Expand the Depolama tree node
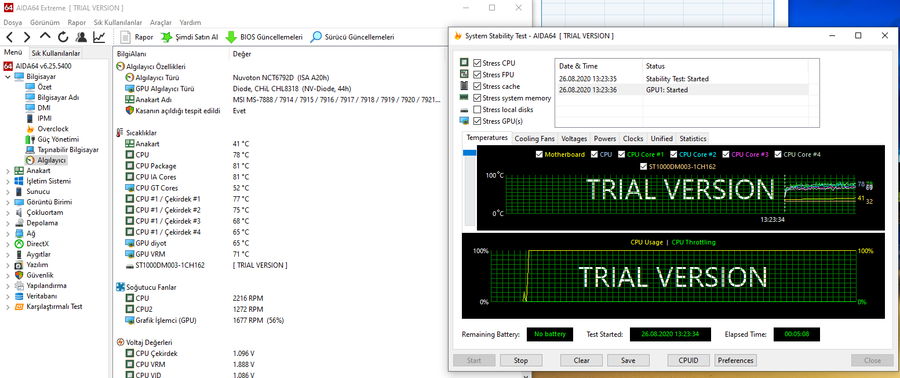The image size is (900, 378). [x=7, y=223]
